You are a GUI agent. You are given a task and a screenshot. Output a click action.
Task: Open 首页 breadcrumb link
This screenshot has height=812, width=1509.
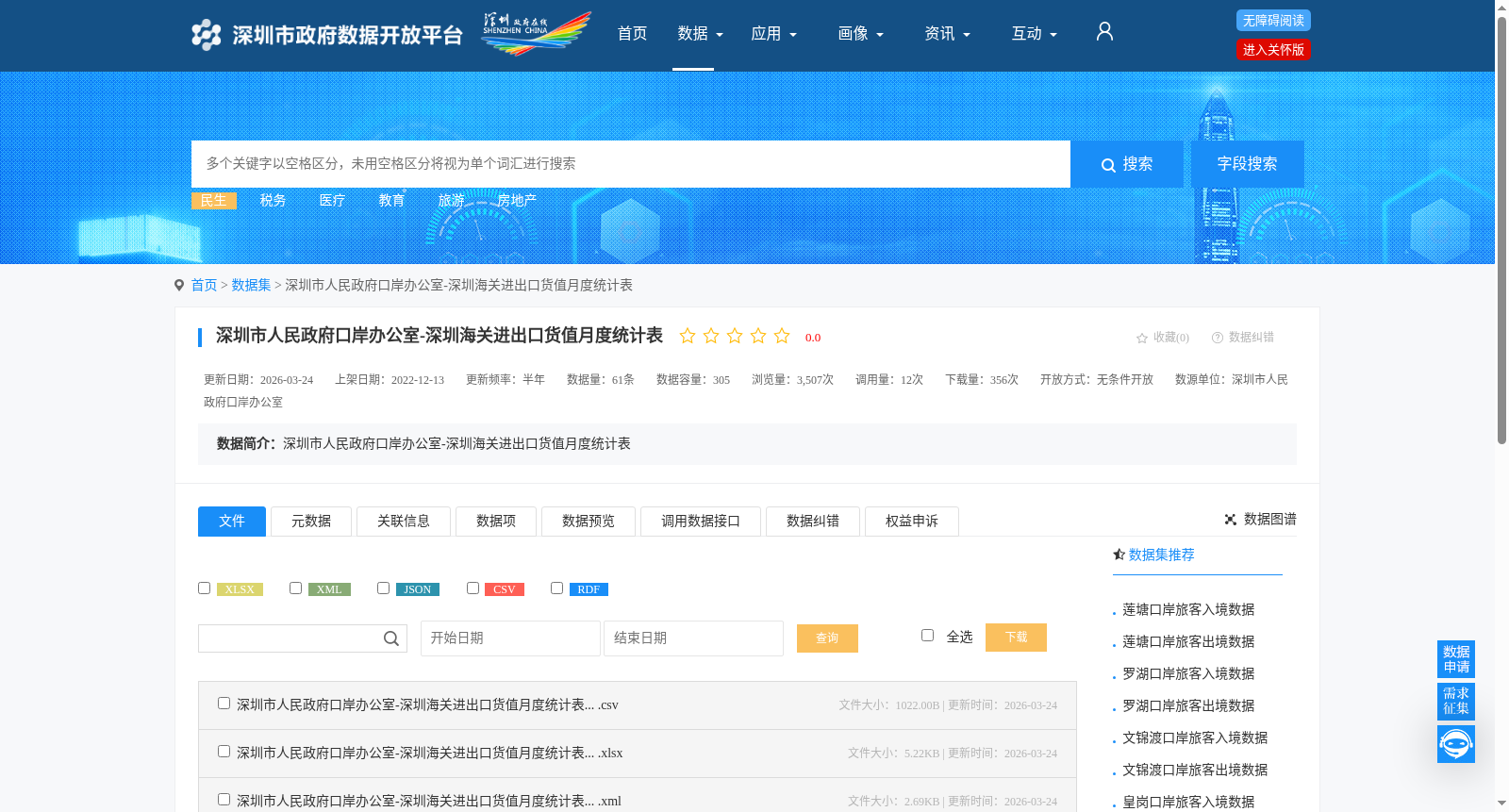[x=204, y=286]
